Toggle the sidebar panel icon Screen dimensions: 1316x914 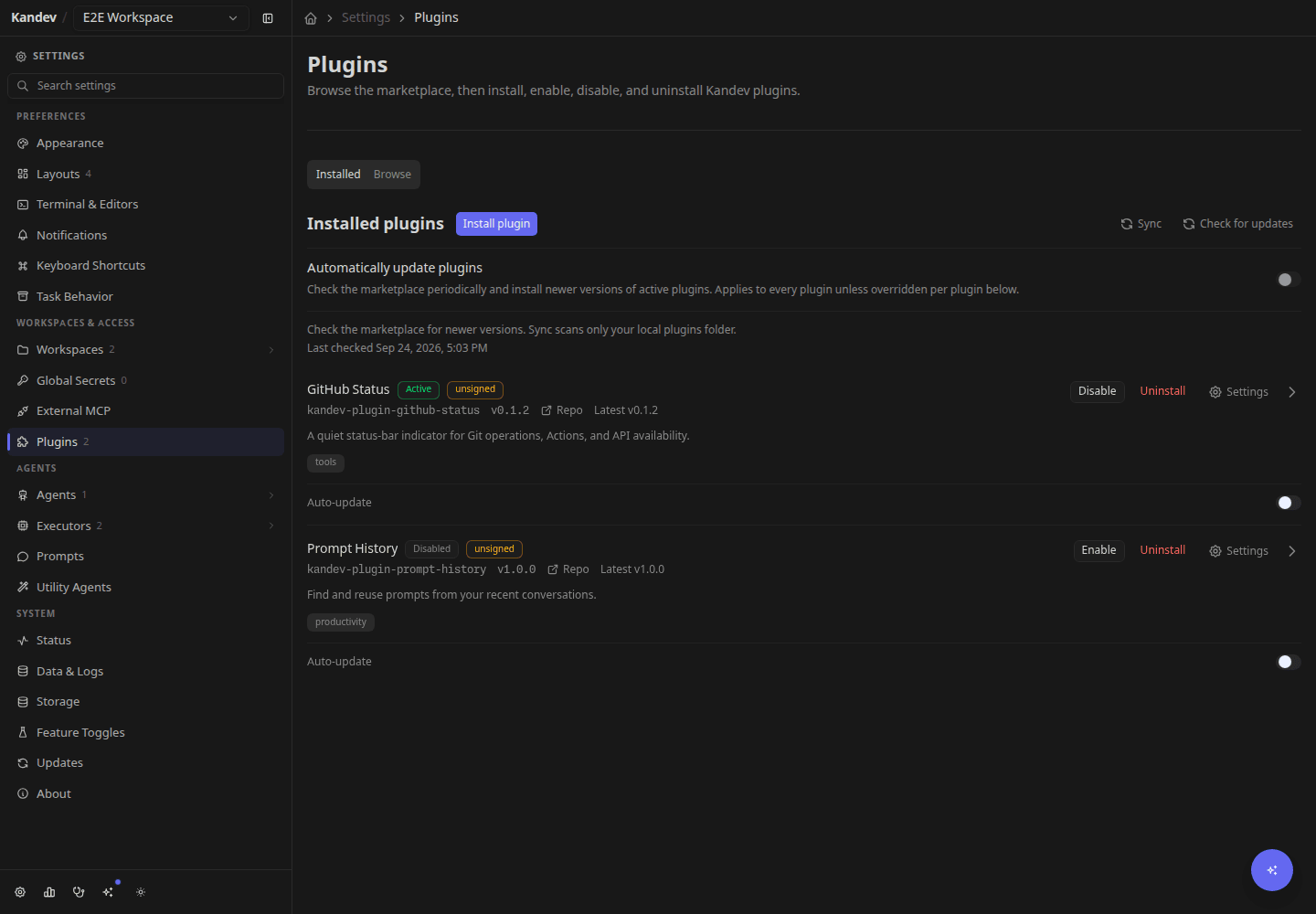[268, 18]
